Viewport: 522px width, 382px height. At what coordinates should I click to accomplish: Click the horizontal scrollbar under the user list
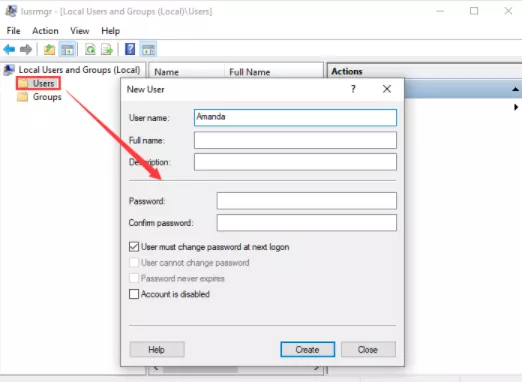coord(200,369)
